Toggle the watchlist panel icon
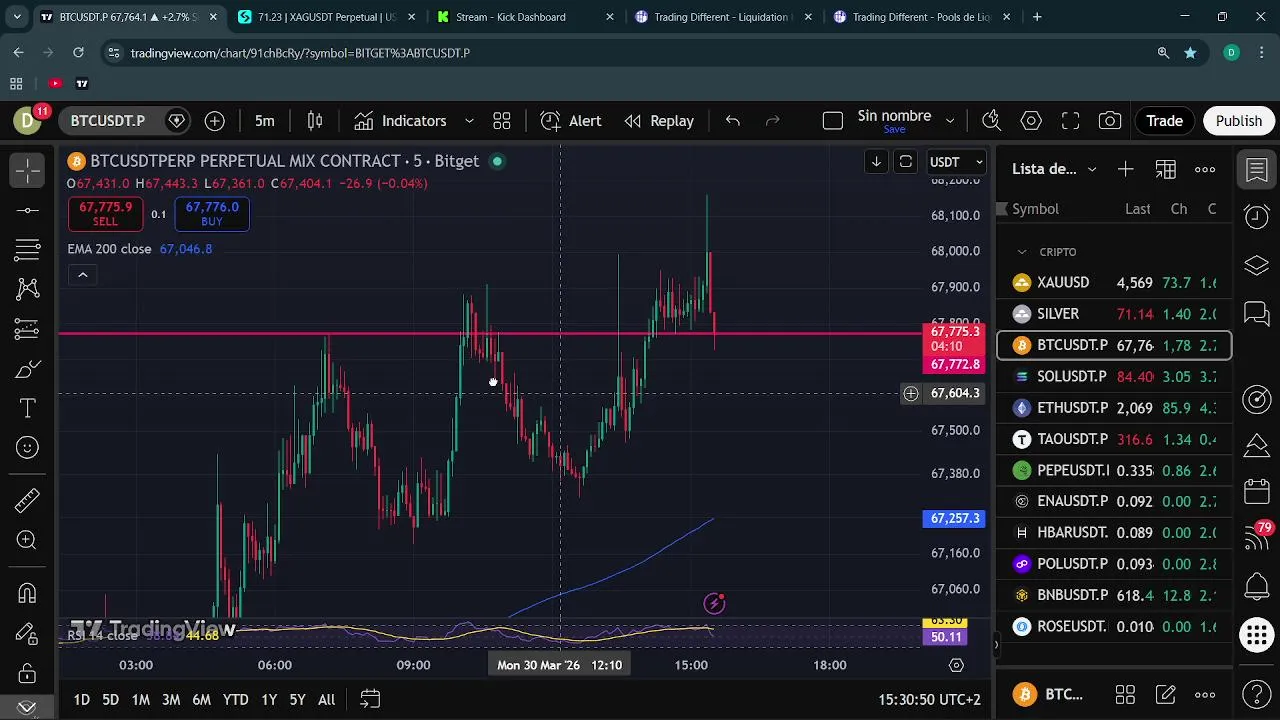The height and width of the screenshot is (720, 1280). pos(1257,170)
